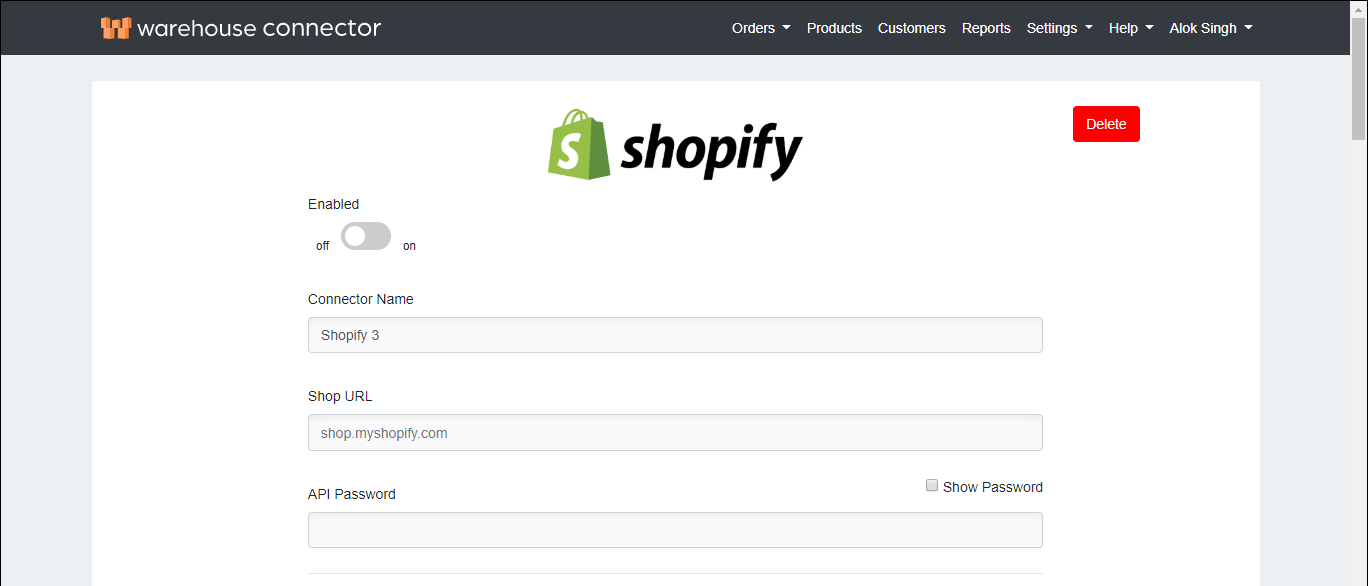1368x586 pixels.
Task: Select Customers from the navigation bar
Action: (x=911, y=28)
